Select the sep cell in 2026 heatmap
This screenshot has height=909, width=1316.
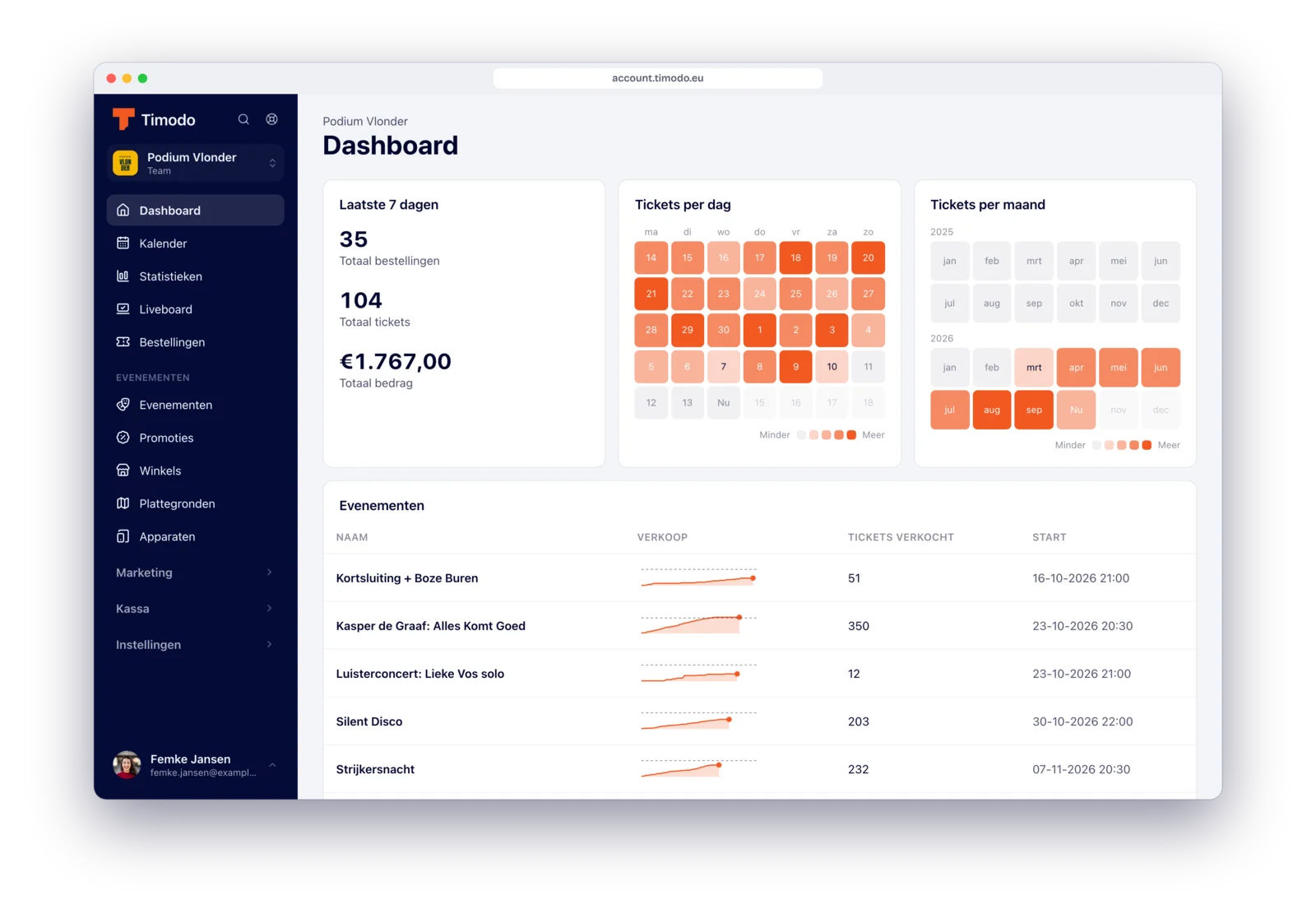click(1034, 410)
